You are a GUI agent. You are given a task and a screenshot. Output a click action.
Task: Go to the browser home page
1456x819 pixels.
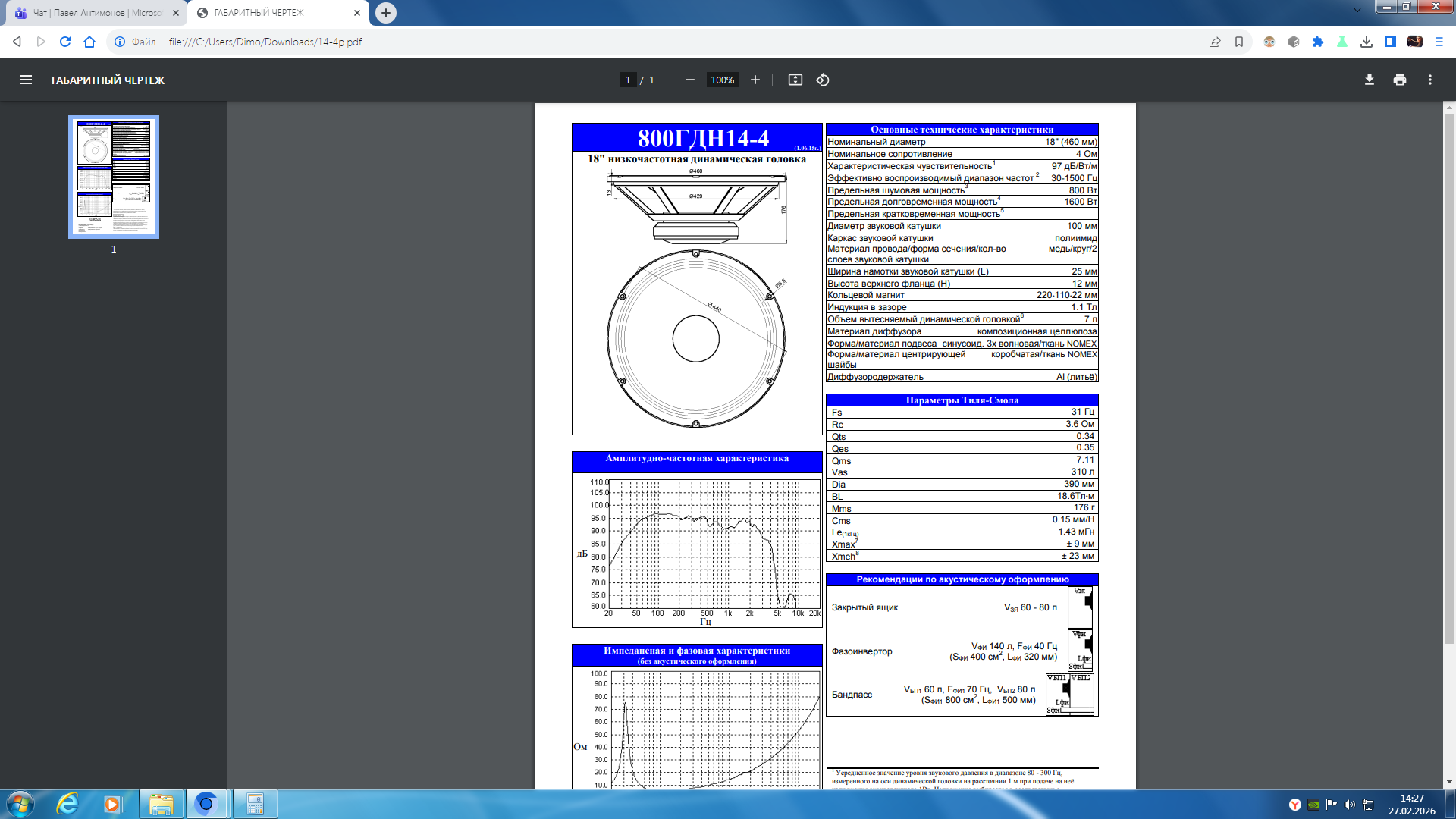89,42
